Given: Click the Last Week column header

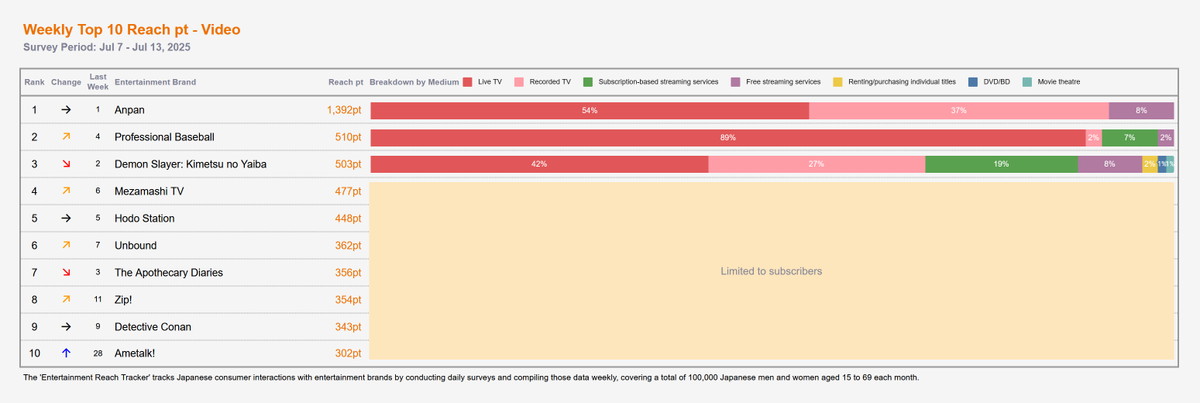Looking at the screenshot, I should pyautogui.click(x=98, y=81).
